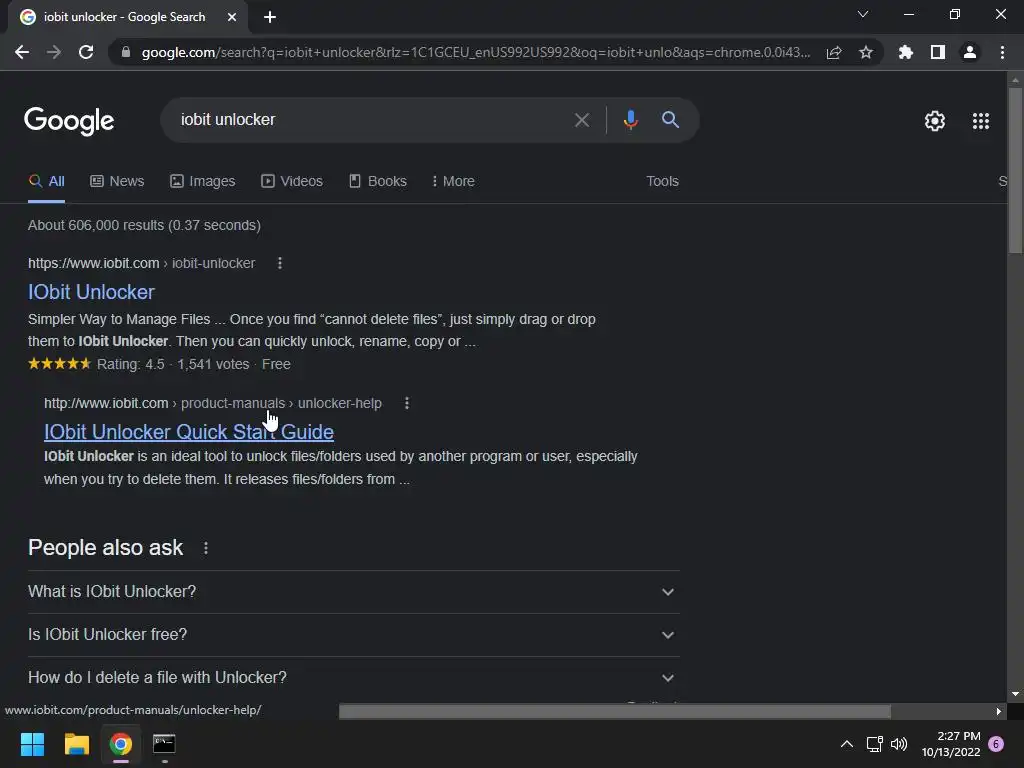The image size is (1024, 768).
Task: Start voice search with microphone
Action: pyautogui.click(x=630, y=120)
